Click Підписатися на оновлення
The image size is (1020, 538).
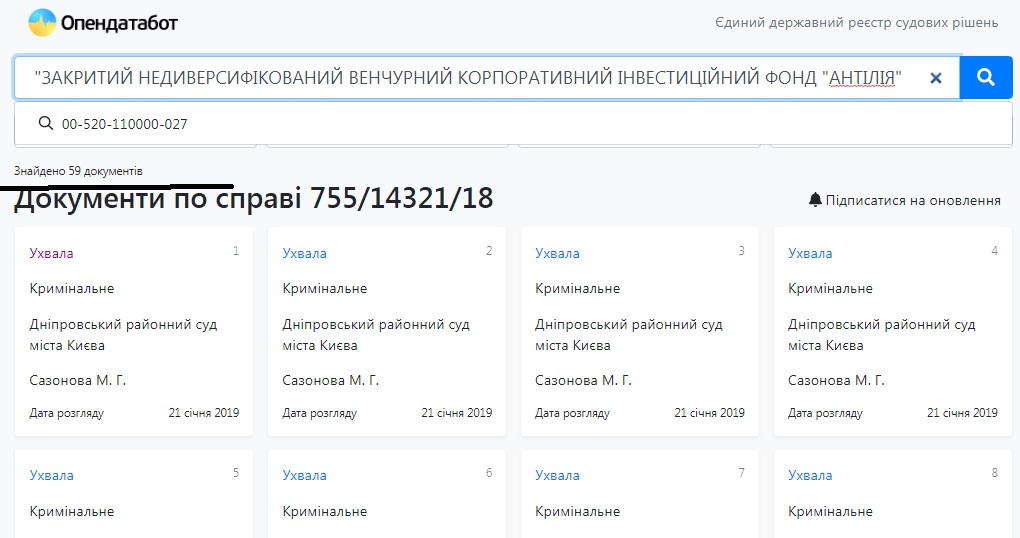coord(913,200)
